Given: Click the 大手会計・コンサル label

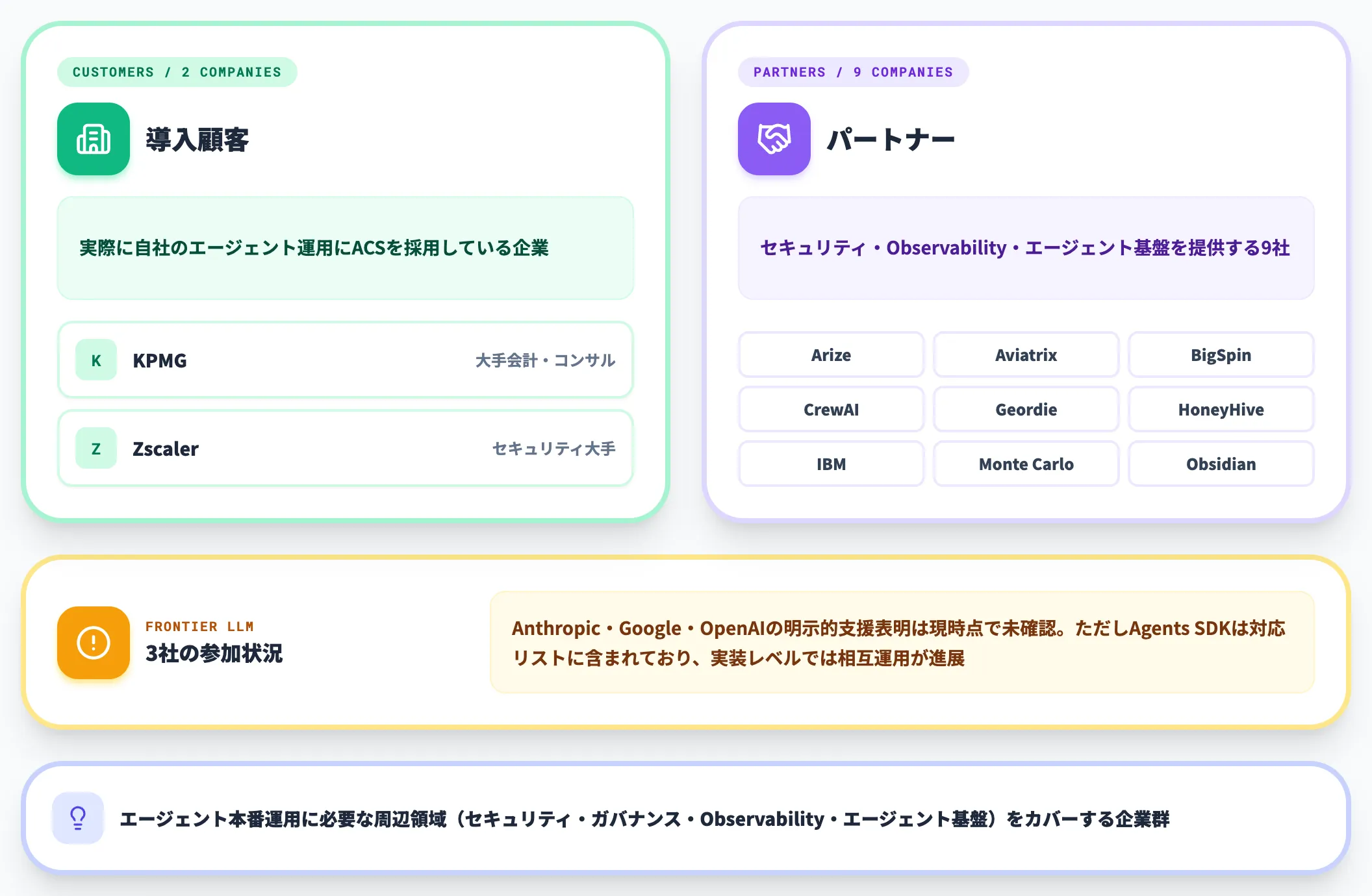Looking at the screenshot, I should [x=545, y=360].
